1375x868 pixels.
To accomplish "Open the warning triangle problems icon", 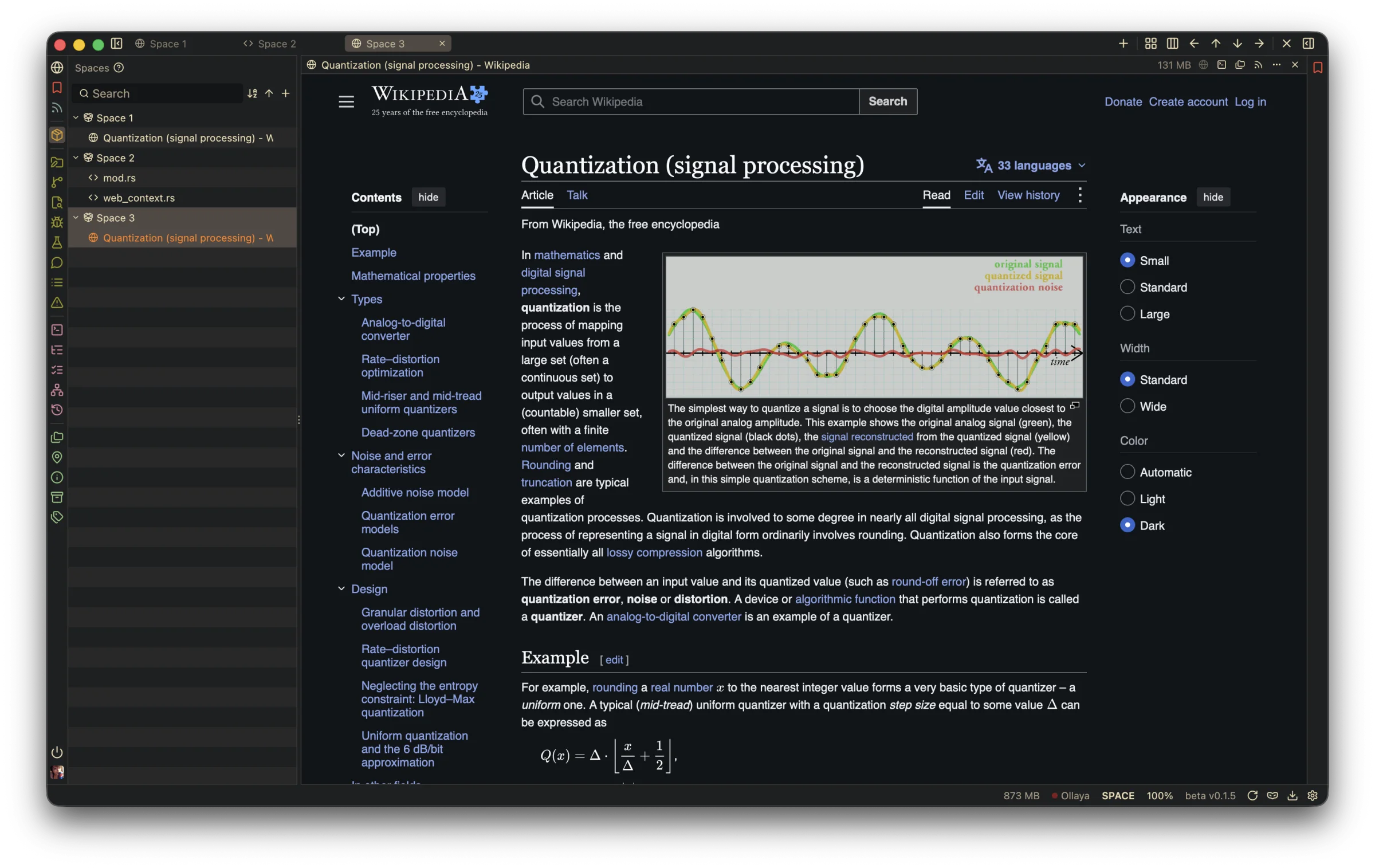I will (x=57, y=303).
